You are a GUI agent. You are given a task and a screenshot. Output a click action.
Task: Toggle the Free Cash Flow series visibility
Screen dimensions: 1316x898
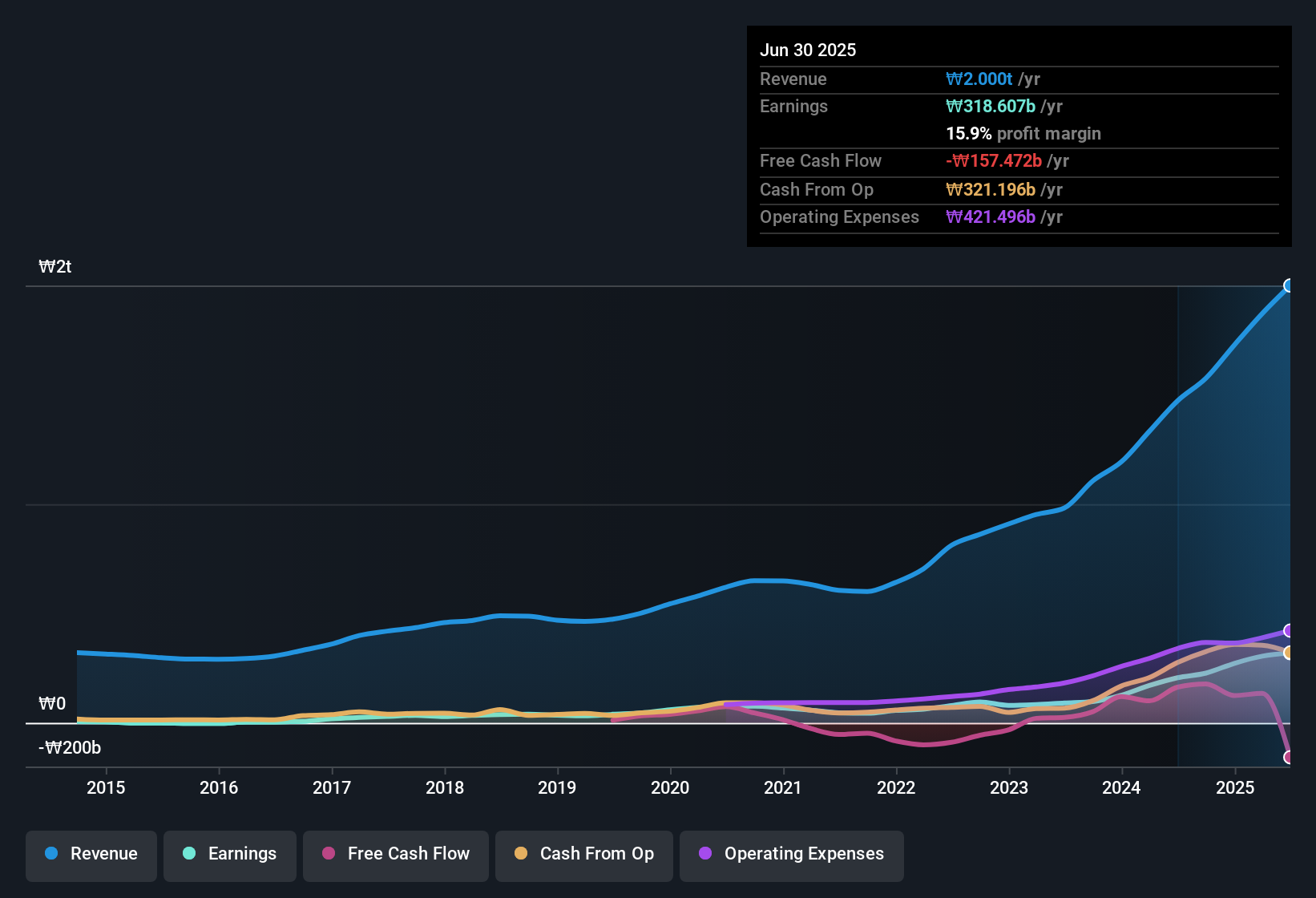[x=395, y=854]
